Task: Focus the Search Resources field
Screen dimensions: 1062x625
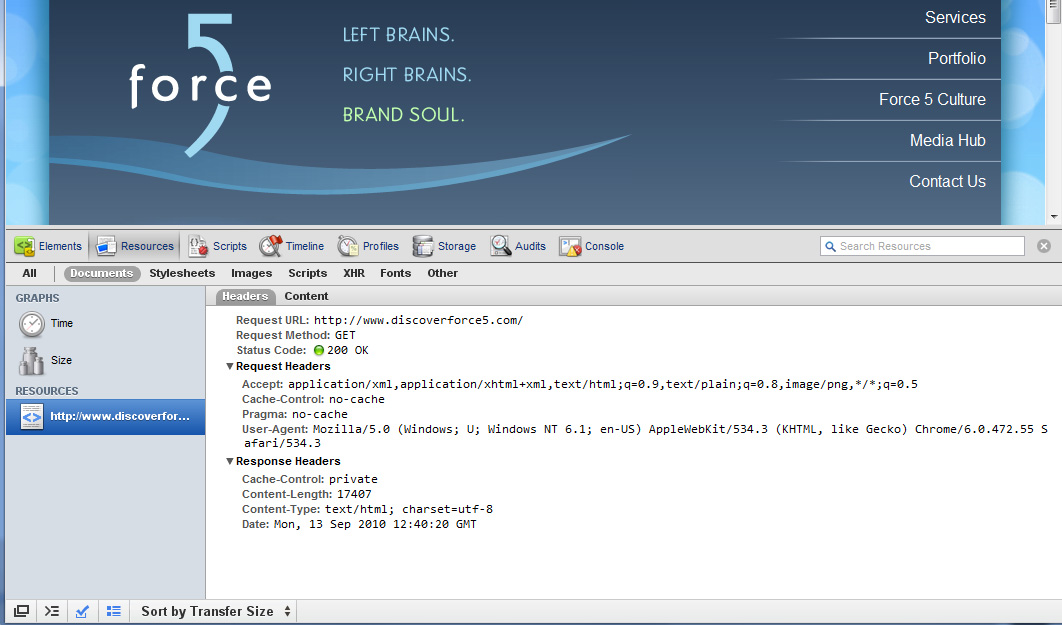Action: pyautogui.click(x=922, y=246)
